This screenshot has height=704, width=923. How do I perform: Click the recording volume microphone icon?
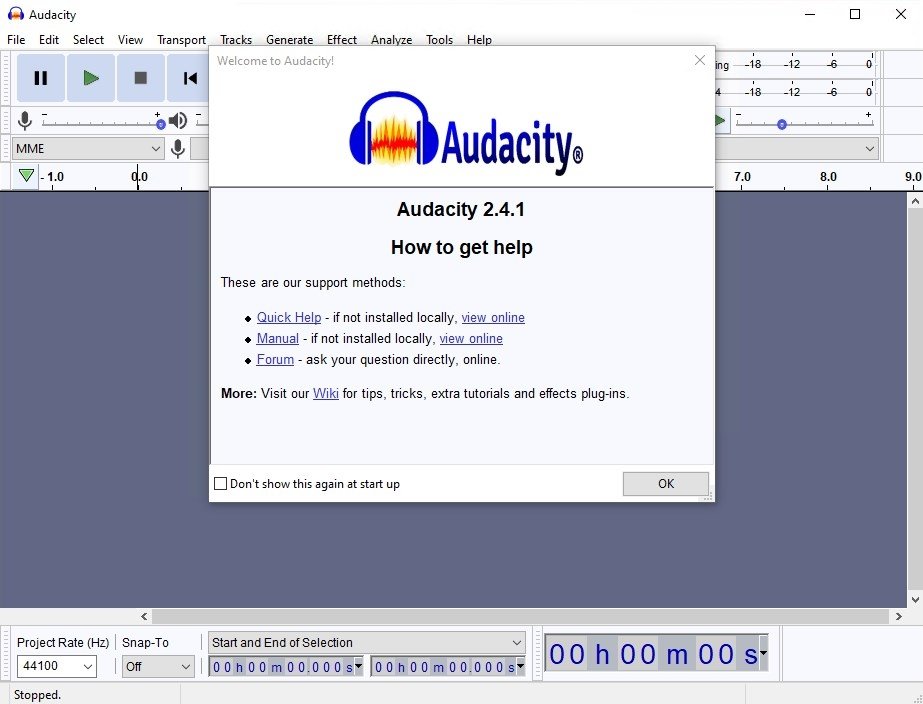(25, 121)
